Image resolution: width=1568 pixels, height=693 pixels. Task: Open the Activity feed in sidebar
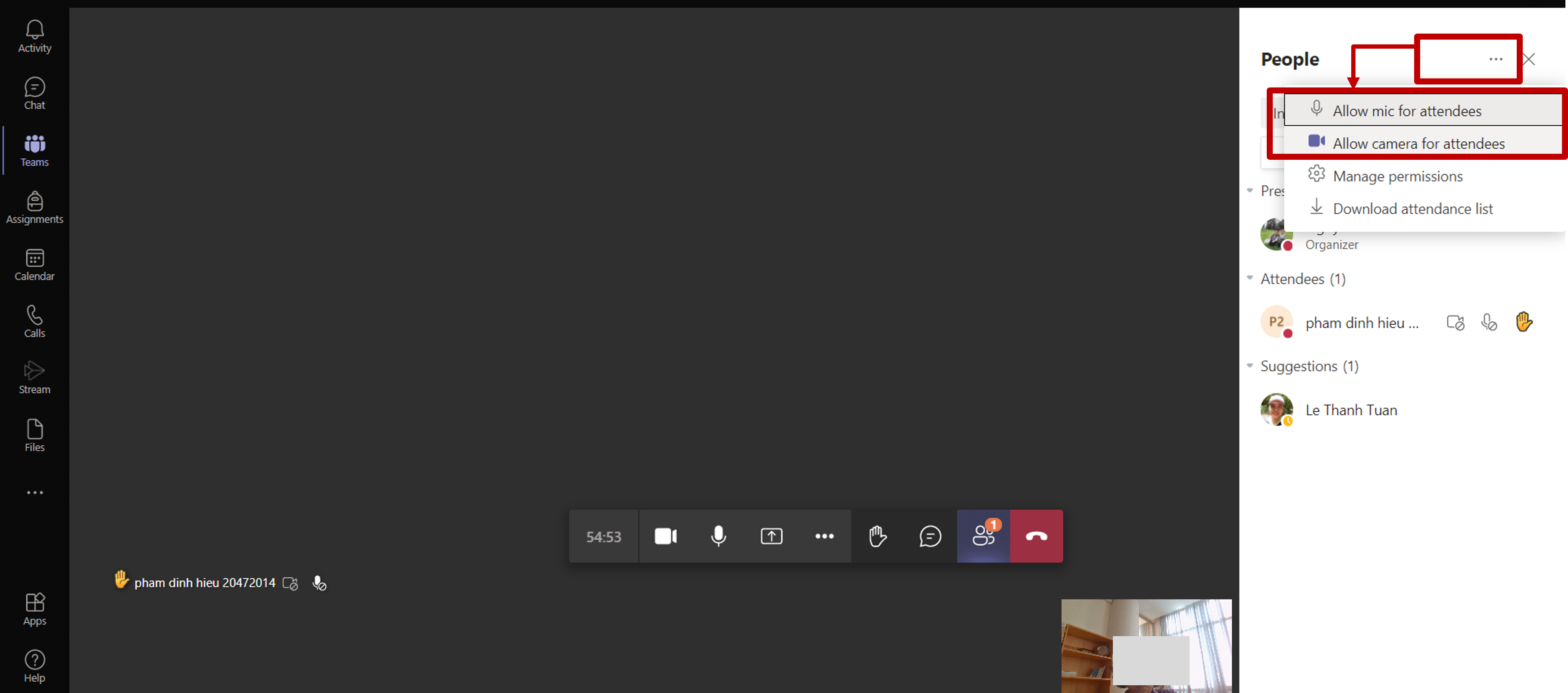tap(34, 37)
